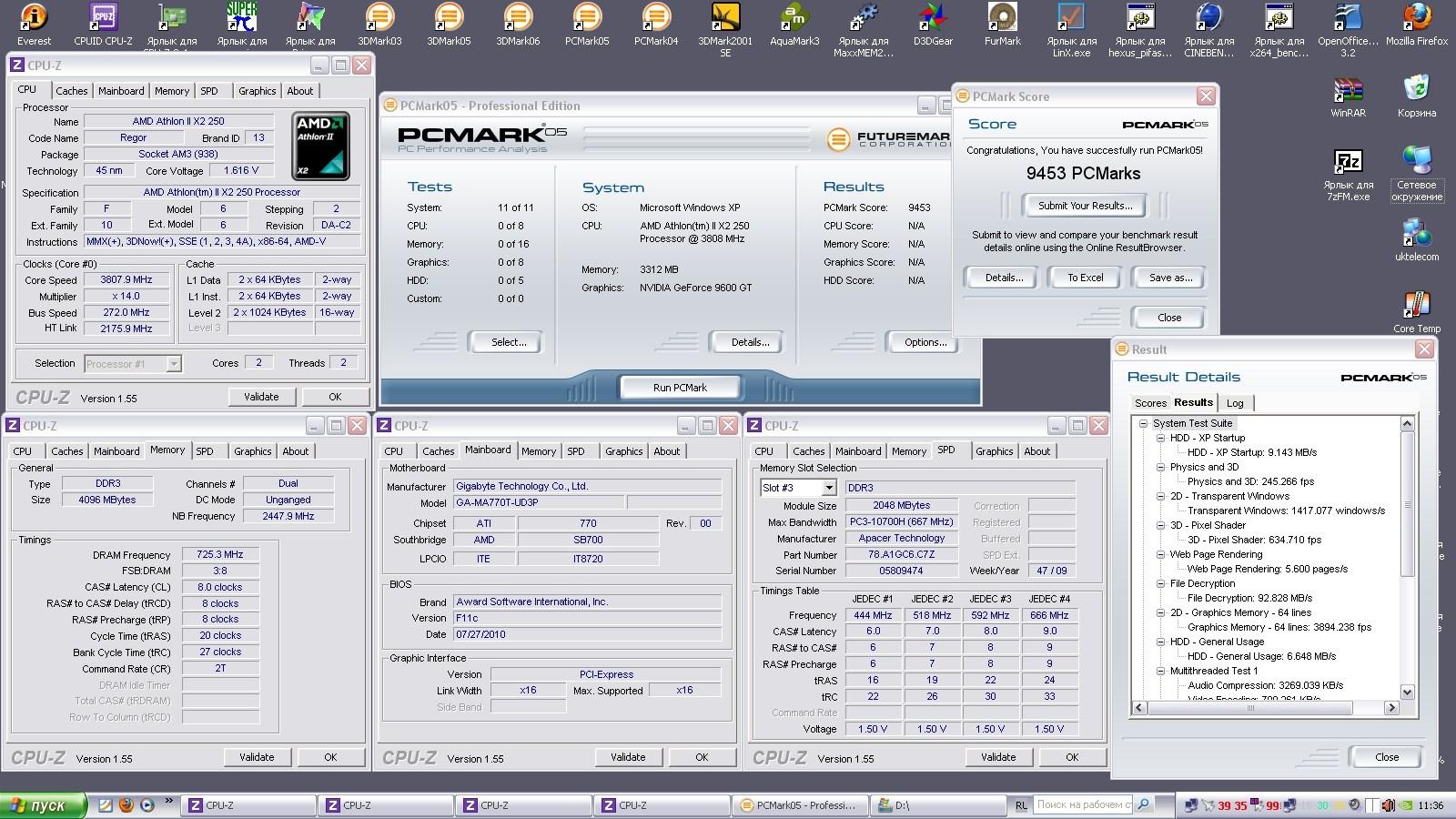Open PCMark04 desktop icon

pyautogui.click(x=656, y=24)
